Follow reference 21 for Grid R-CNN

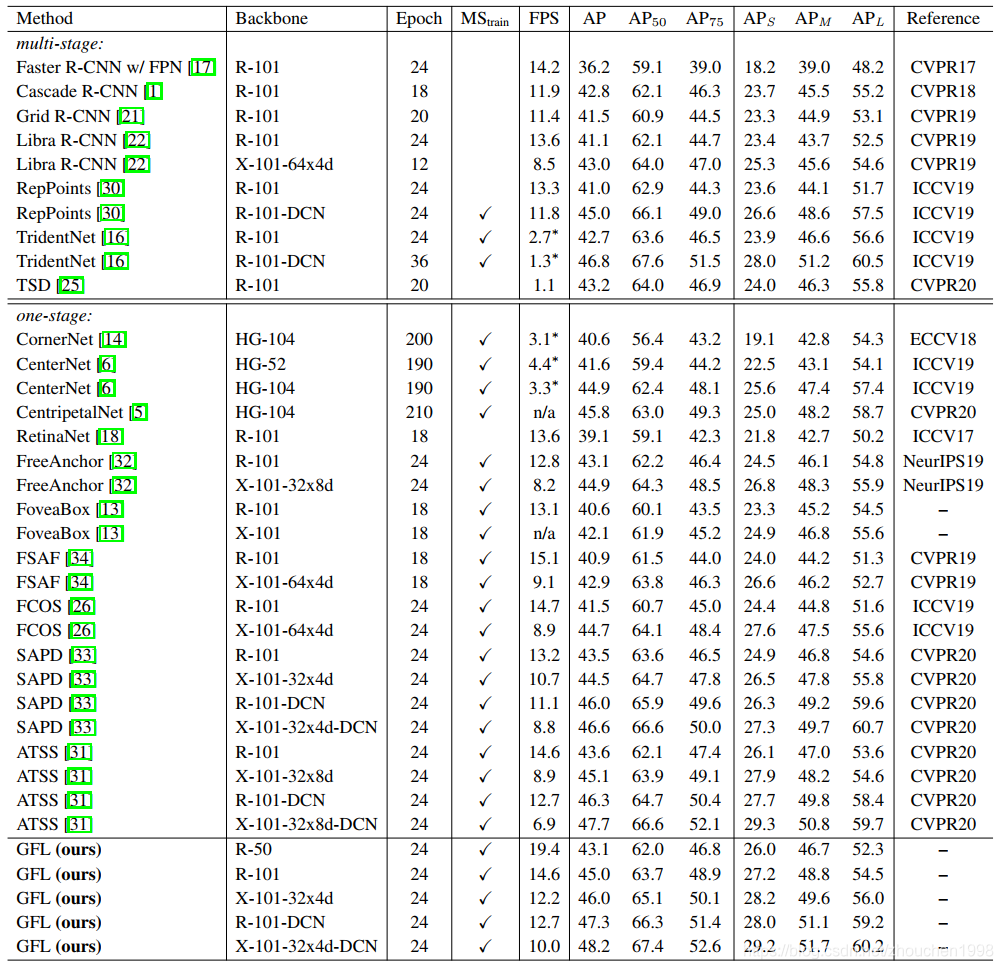(x=131, y=116)
